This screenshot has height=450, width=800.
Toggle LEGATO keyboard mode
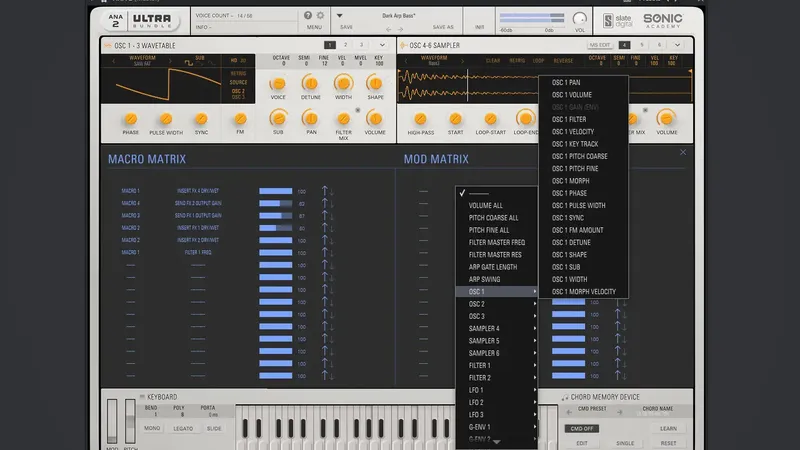click(183, 429)
